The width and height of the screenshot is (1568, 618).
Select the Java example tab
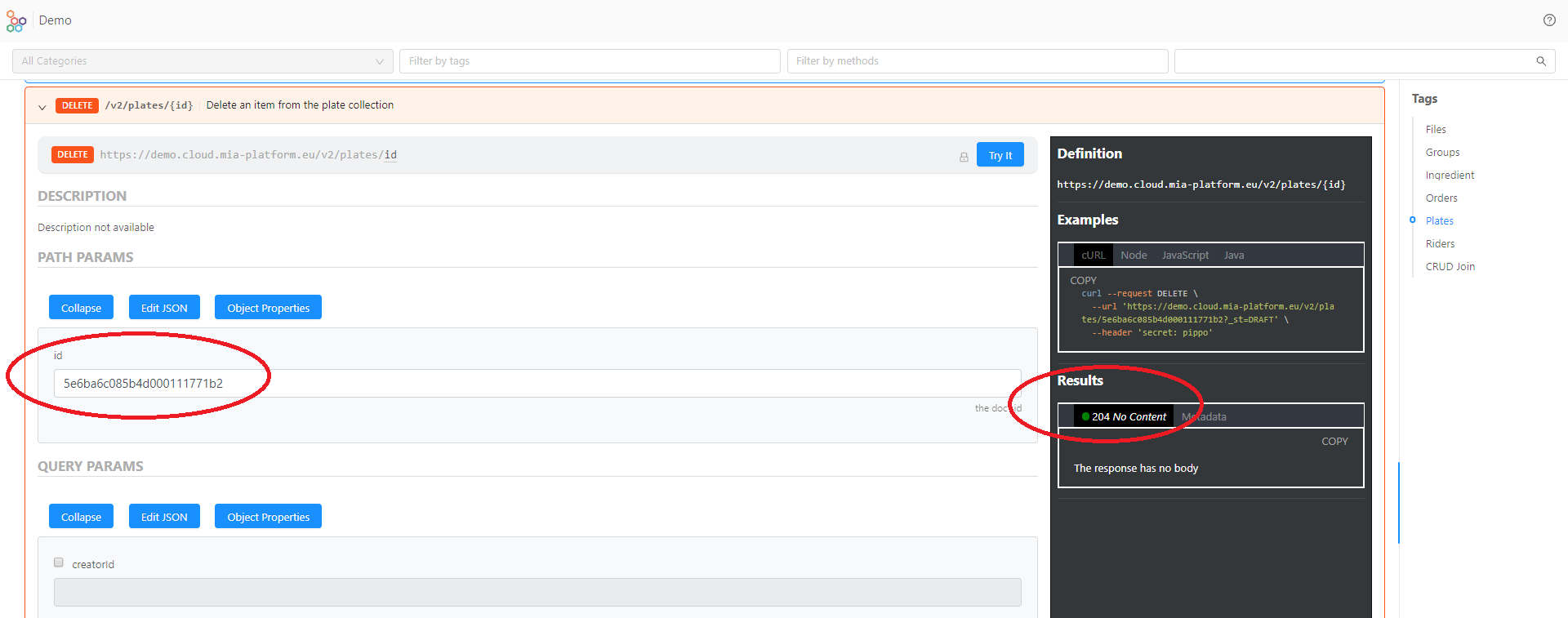pos(1234,256)
